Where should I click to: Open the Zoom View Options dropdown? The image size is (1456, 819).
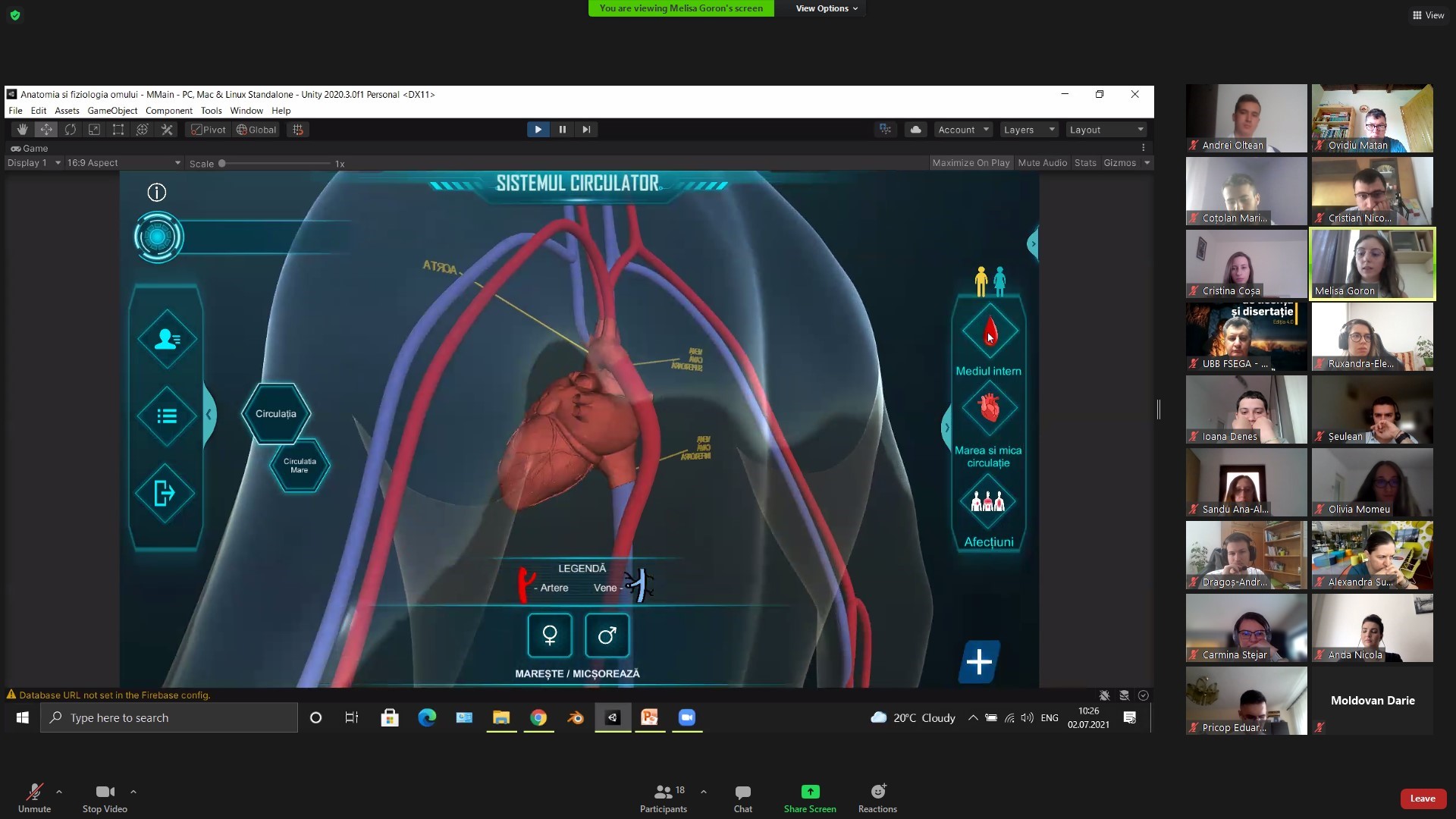(x=826, y=8)
